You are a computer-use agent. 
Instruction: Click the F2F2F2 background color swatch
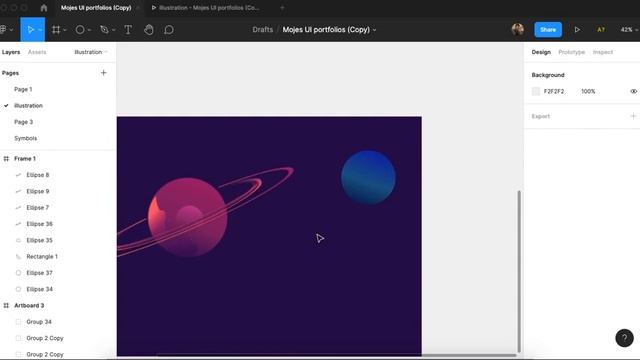point(536,91)
